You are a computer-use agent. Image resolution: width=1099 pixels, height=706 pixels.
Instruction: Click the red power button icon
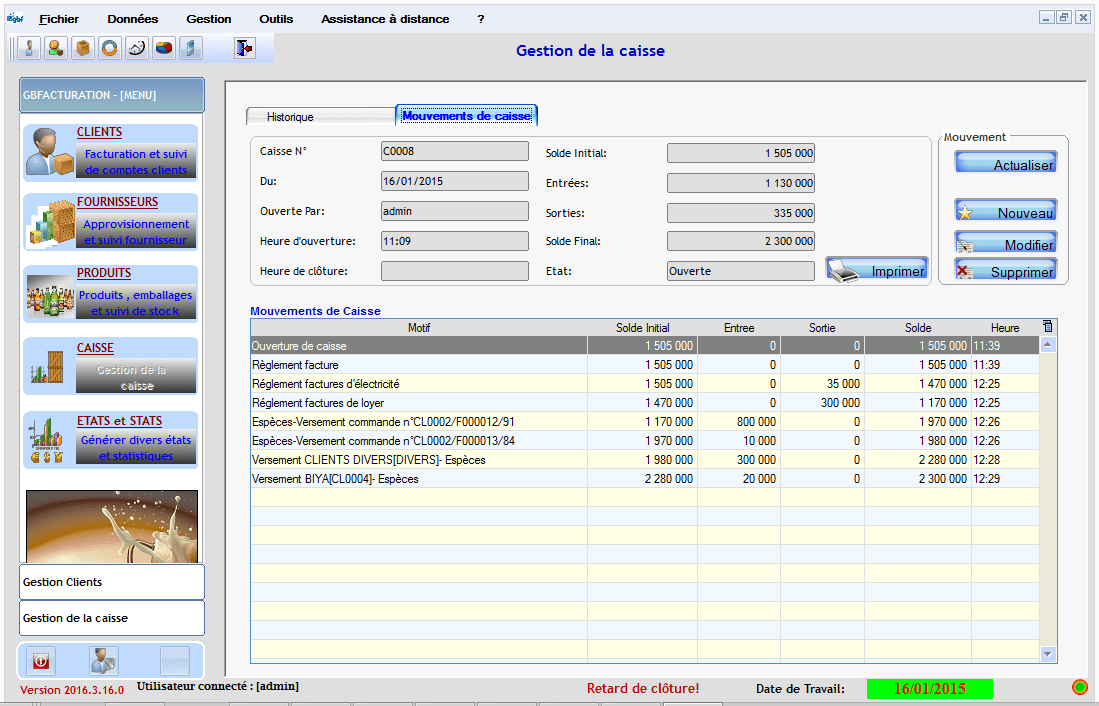(x=41, y=661)
